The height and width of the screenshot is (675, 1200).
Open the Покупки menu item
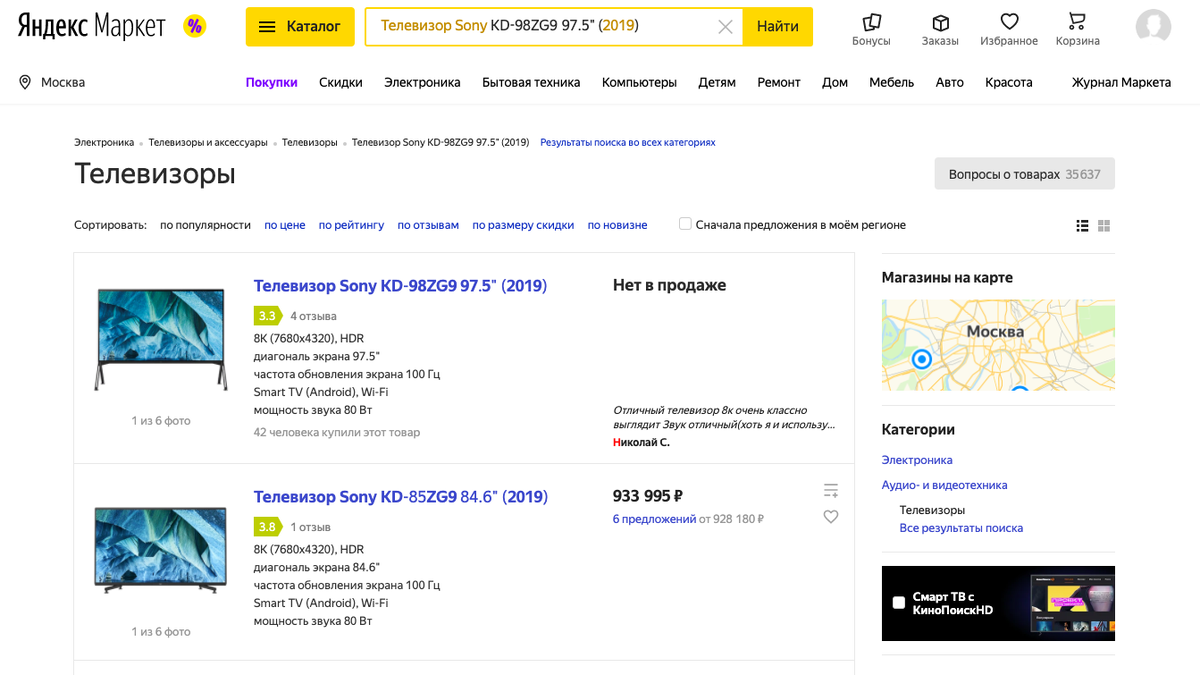[x=272, y=82]
